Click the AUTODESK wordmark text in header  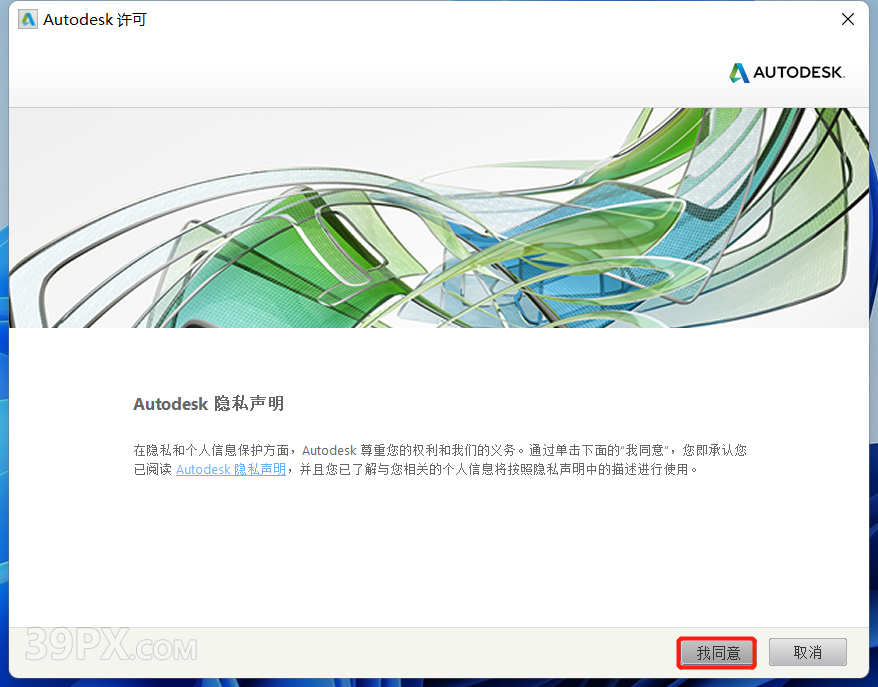point(799,73)
